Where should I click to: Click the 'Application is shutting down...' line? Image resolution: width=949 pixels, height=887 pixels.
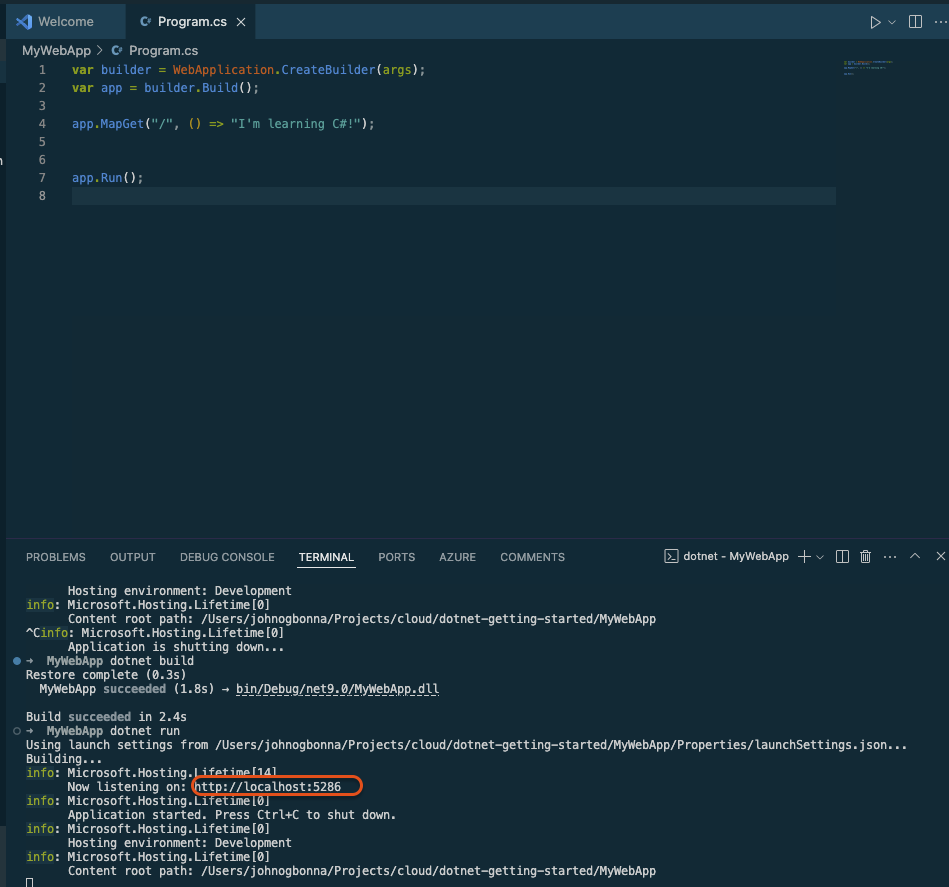(x=176, y=647)
